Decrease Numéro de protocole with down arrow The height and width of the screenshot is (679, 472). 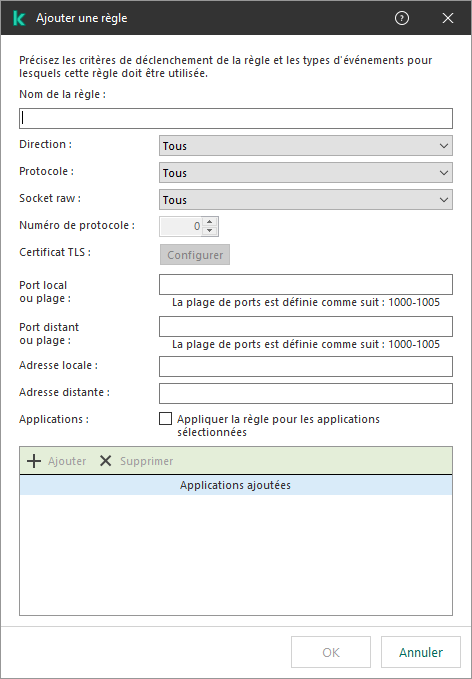click(210, 231)
